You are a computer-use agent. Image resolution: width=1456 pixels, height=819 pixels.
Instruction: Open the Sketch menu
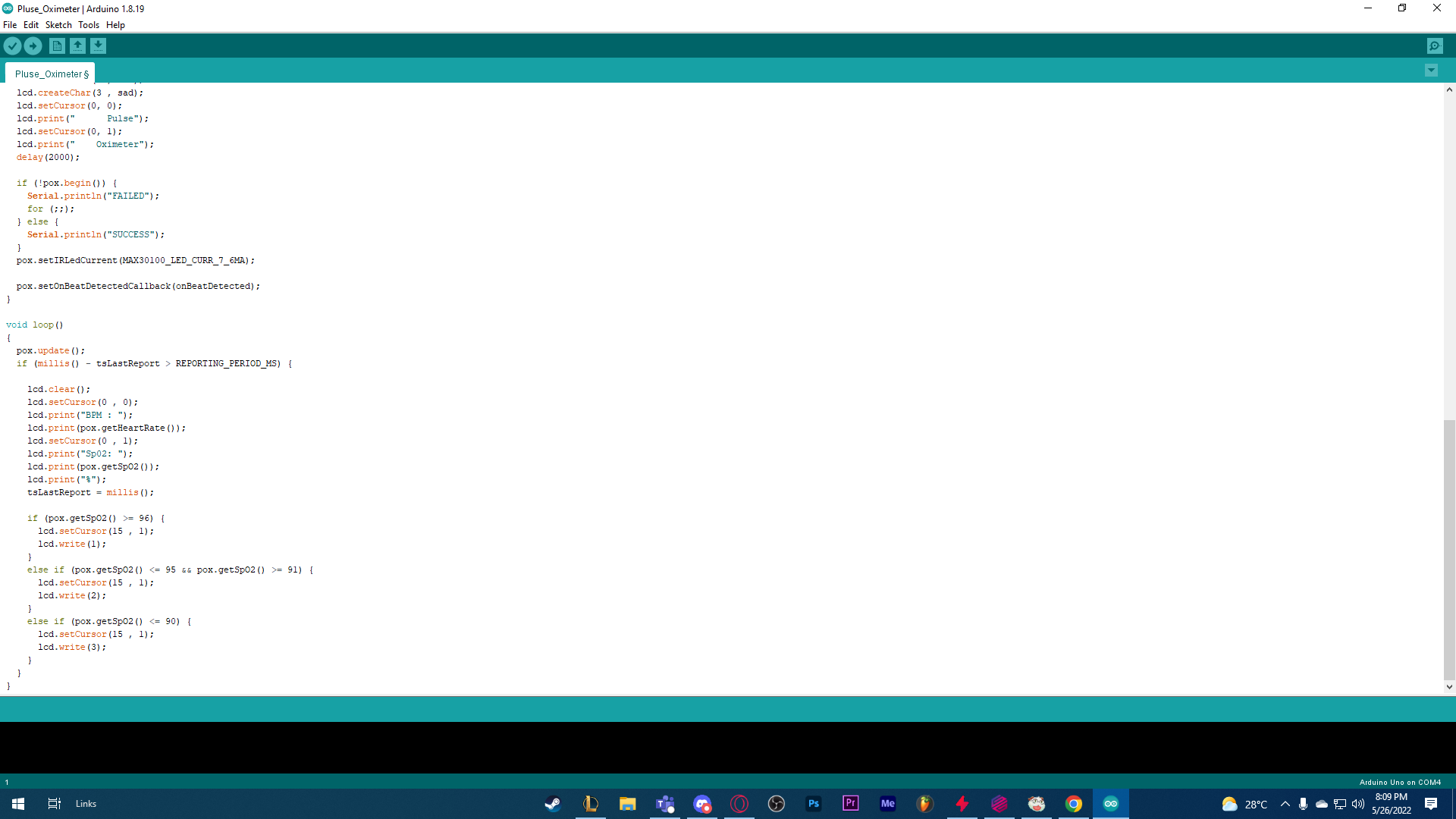click(58, 25)
